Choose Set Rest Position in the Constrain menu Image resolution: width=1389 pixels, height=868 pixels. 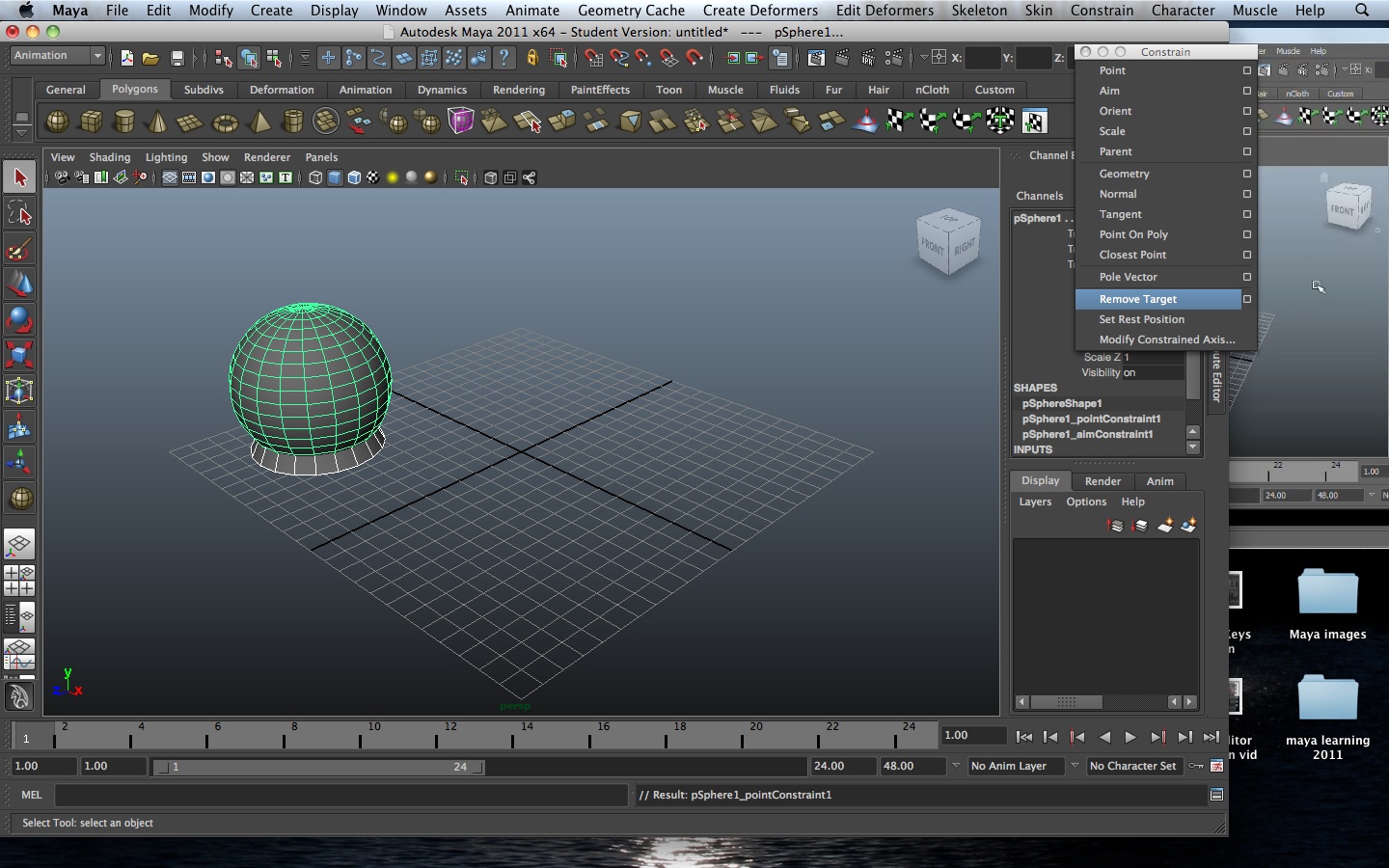(x=1142, y=319)
